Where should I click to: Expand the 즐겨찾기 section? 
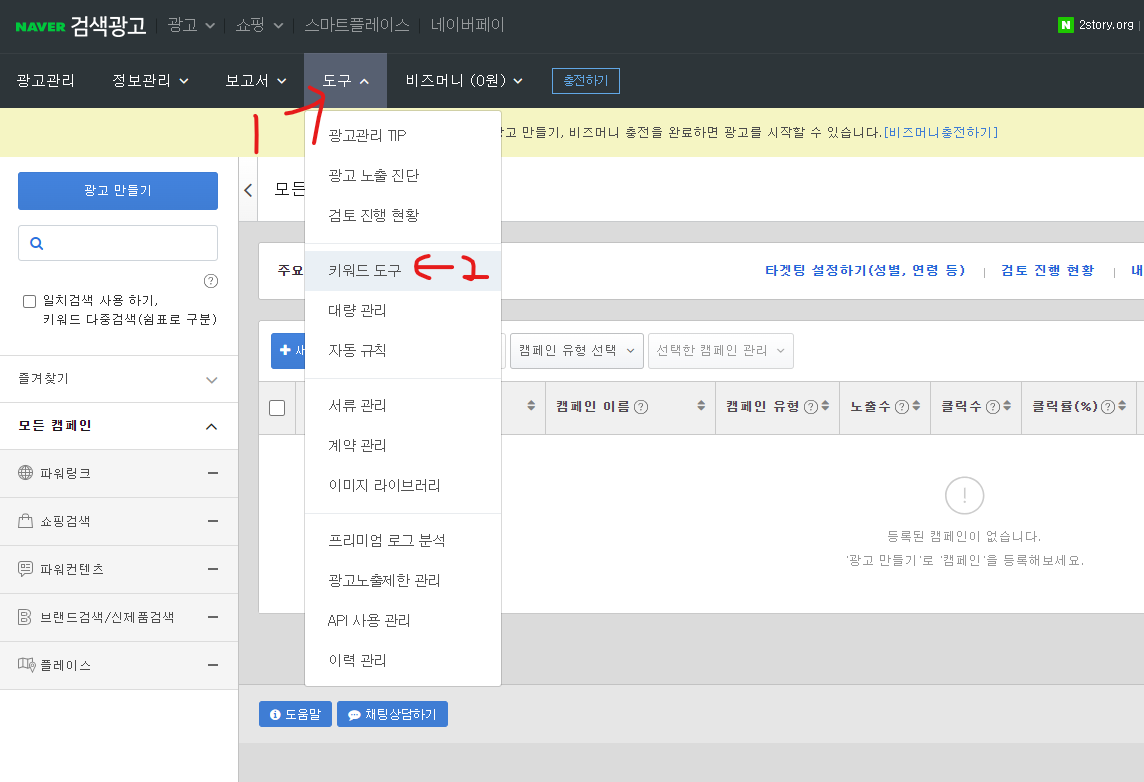117,379
